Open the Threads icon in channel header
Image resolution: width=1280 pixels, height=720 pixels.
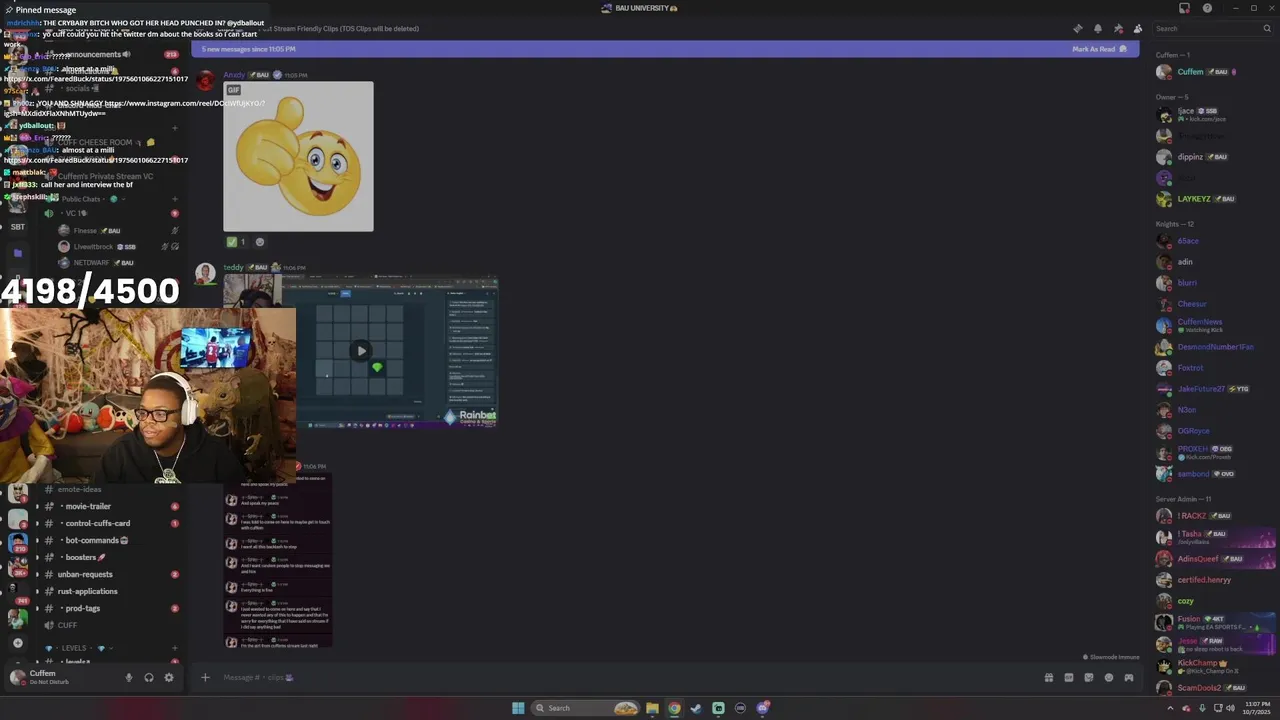[1077, 29]
